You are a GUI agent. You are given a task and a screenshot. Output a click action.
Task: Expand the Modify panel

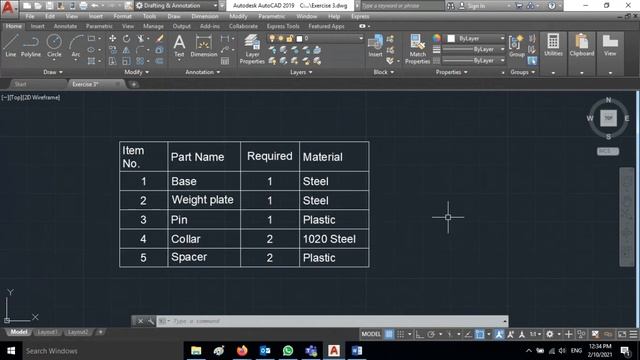[x=136, y=72]
